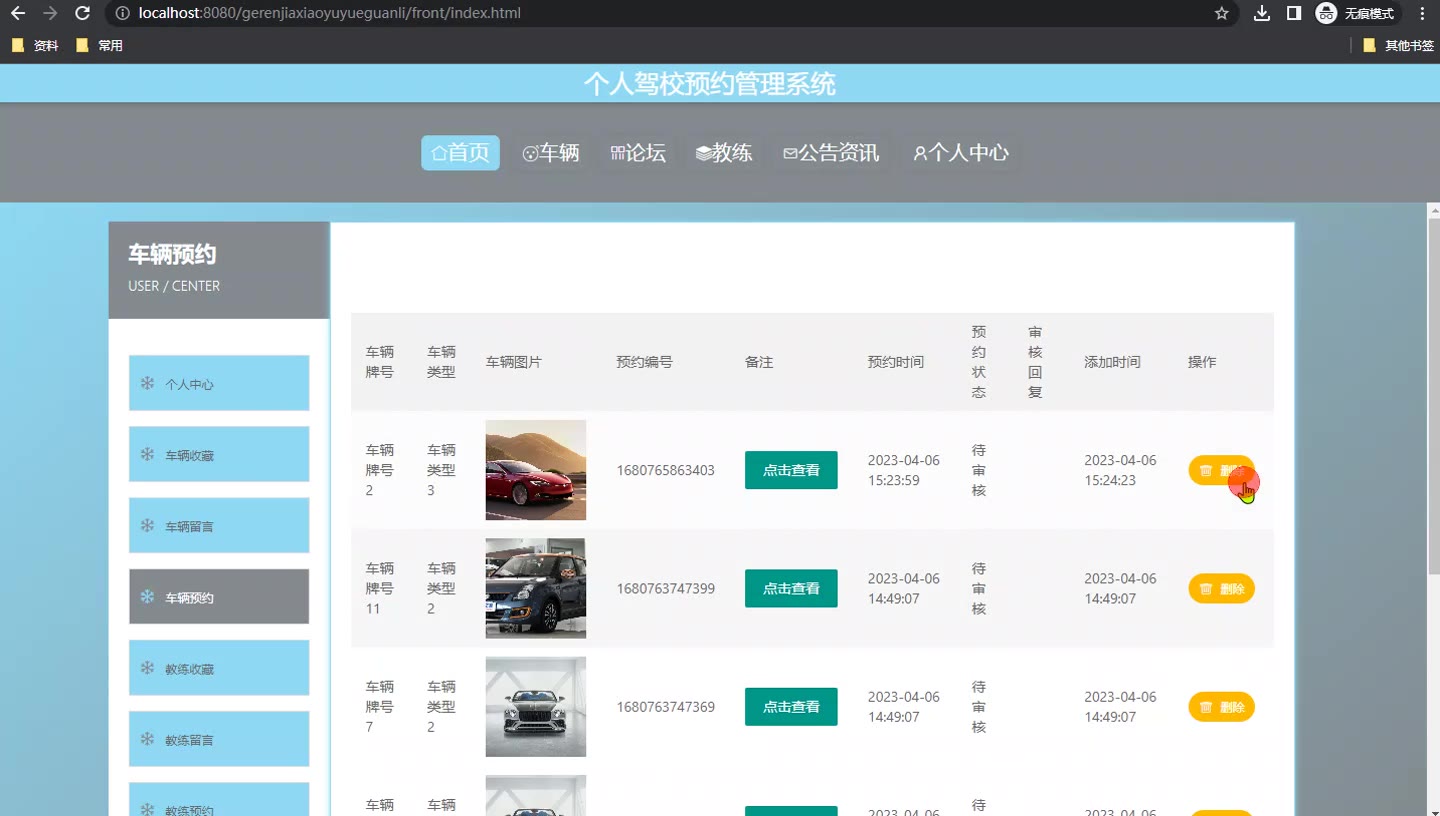The height and width of the screenshot is (816, 1440).
Task: Select 教练留言 in the sidebar
Action: pyautogui.click(x=219, y=739)
